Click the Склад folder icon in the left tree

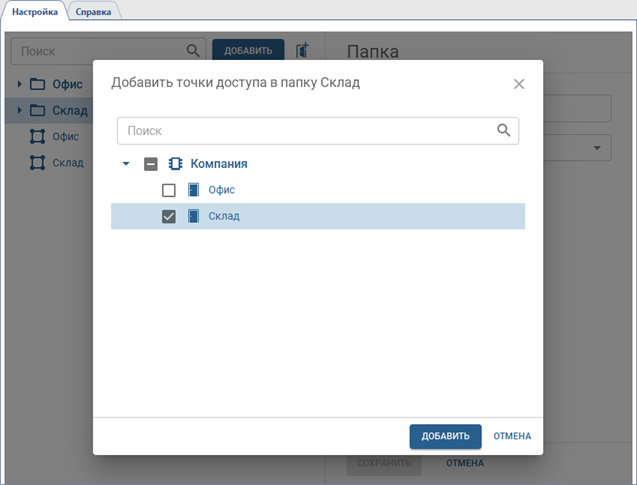pos(37,110)
